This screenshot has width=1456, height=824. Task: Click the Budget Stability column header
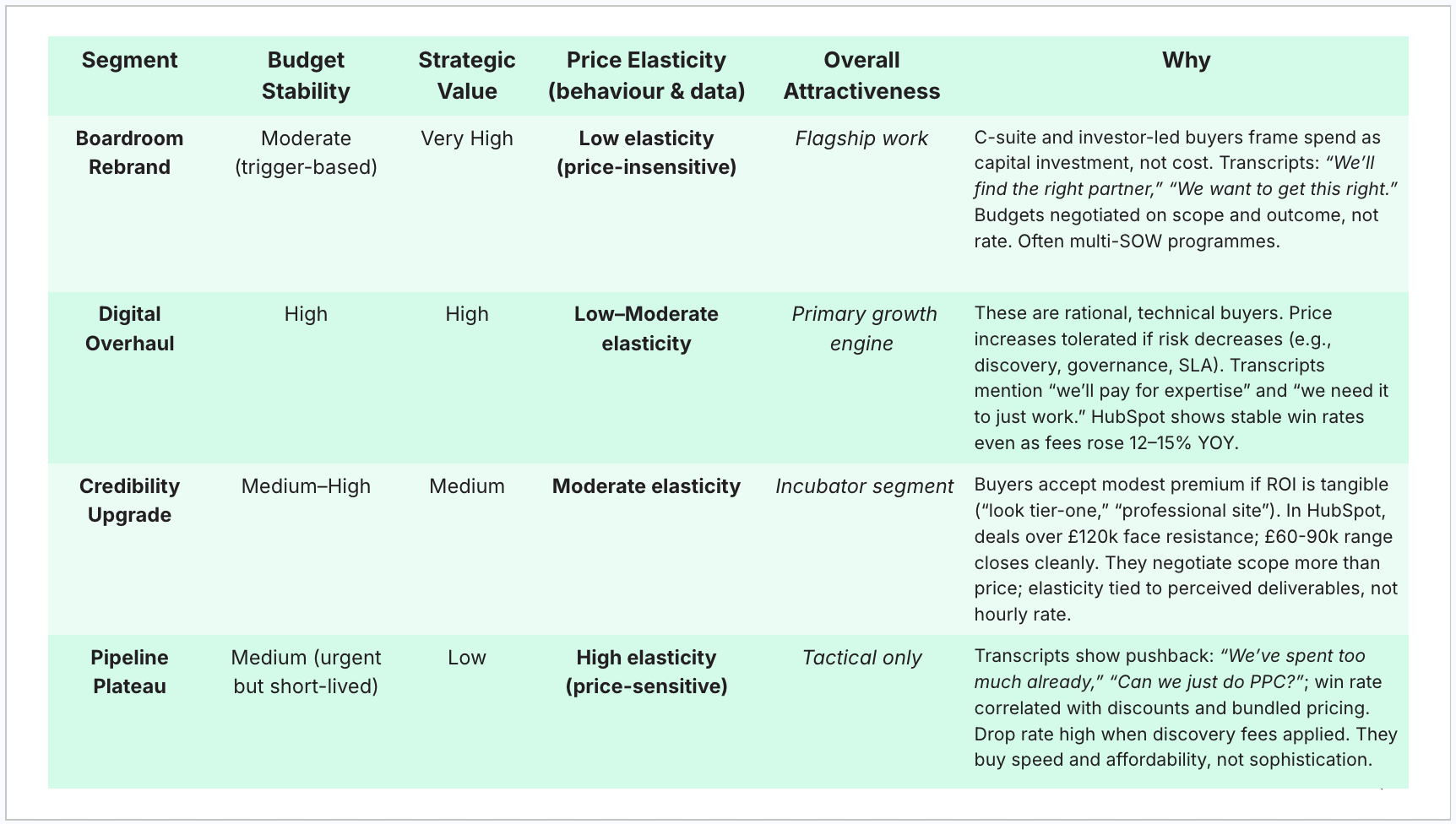tap(306, 75)
